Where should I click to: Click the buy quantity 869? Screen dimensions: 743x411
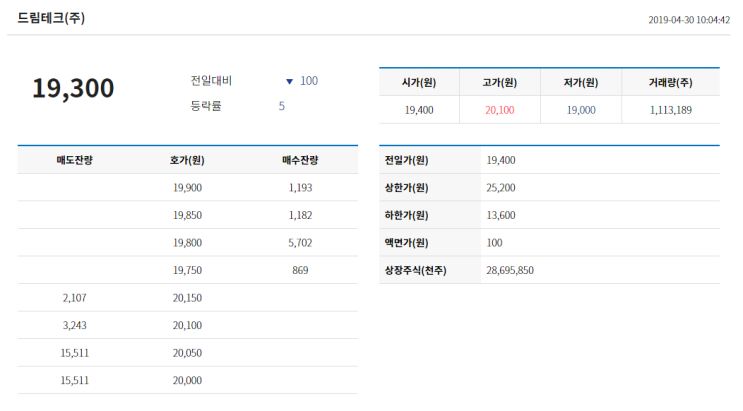tap(300, 270)
